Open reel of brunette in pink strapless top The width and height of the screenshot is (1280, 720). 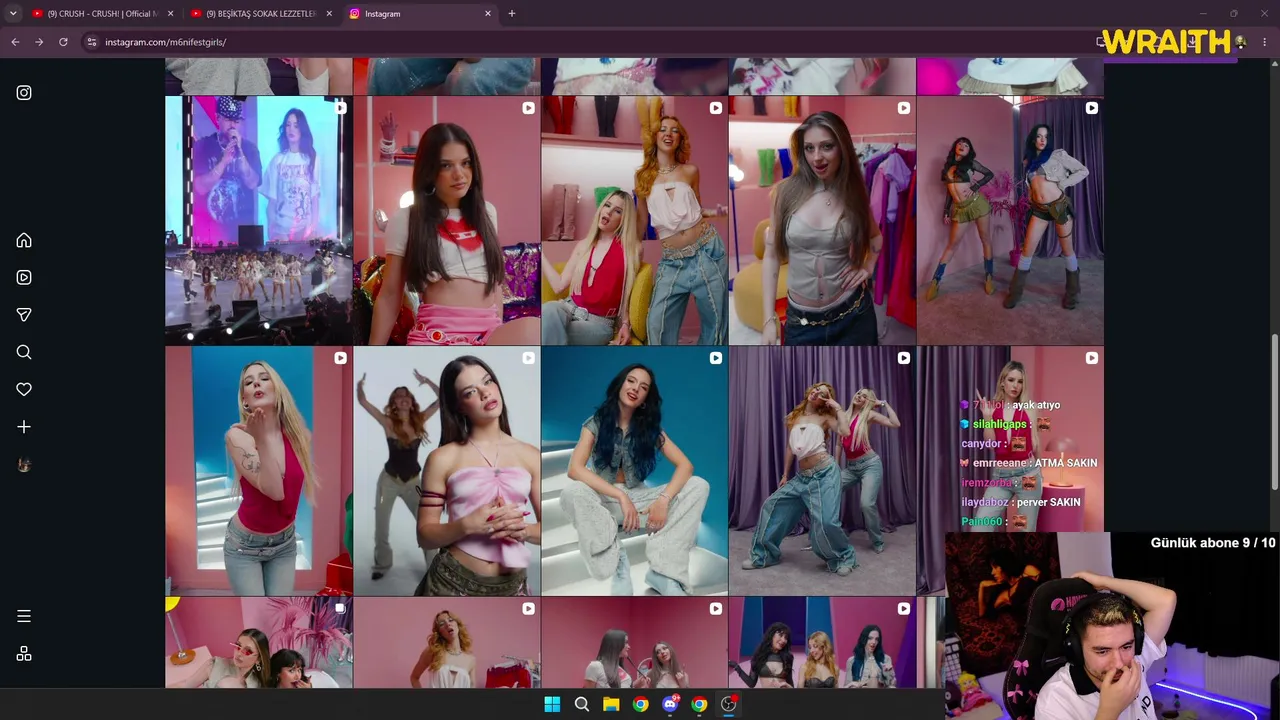coord(447,471)
